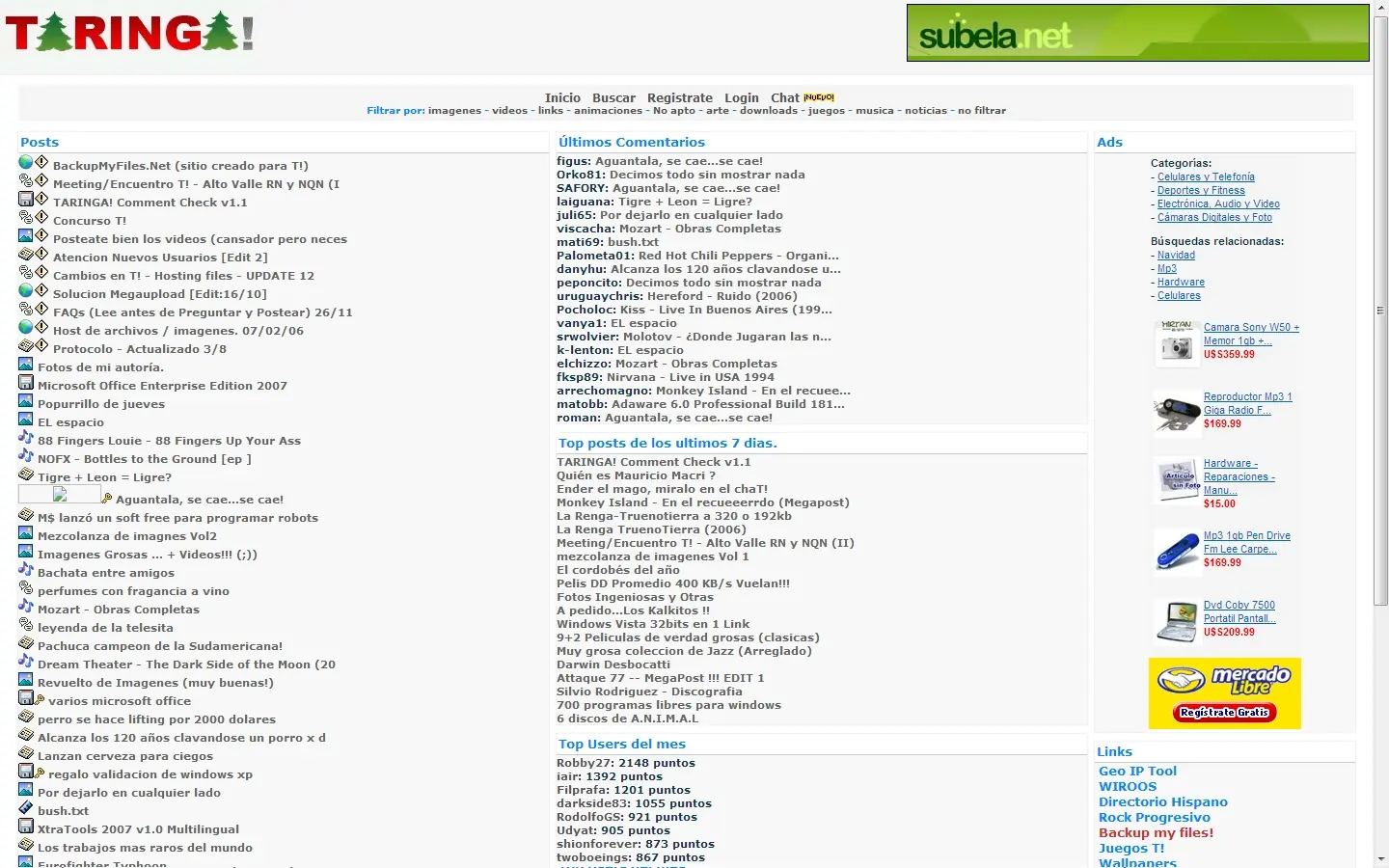Click broken image beside Aguantala, se cae post
The image size is (1389, 868).
59,494
